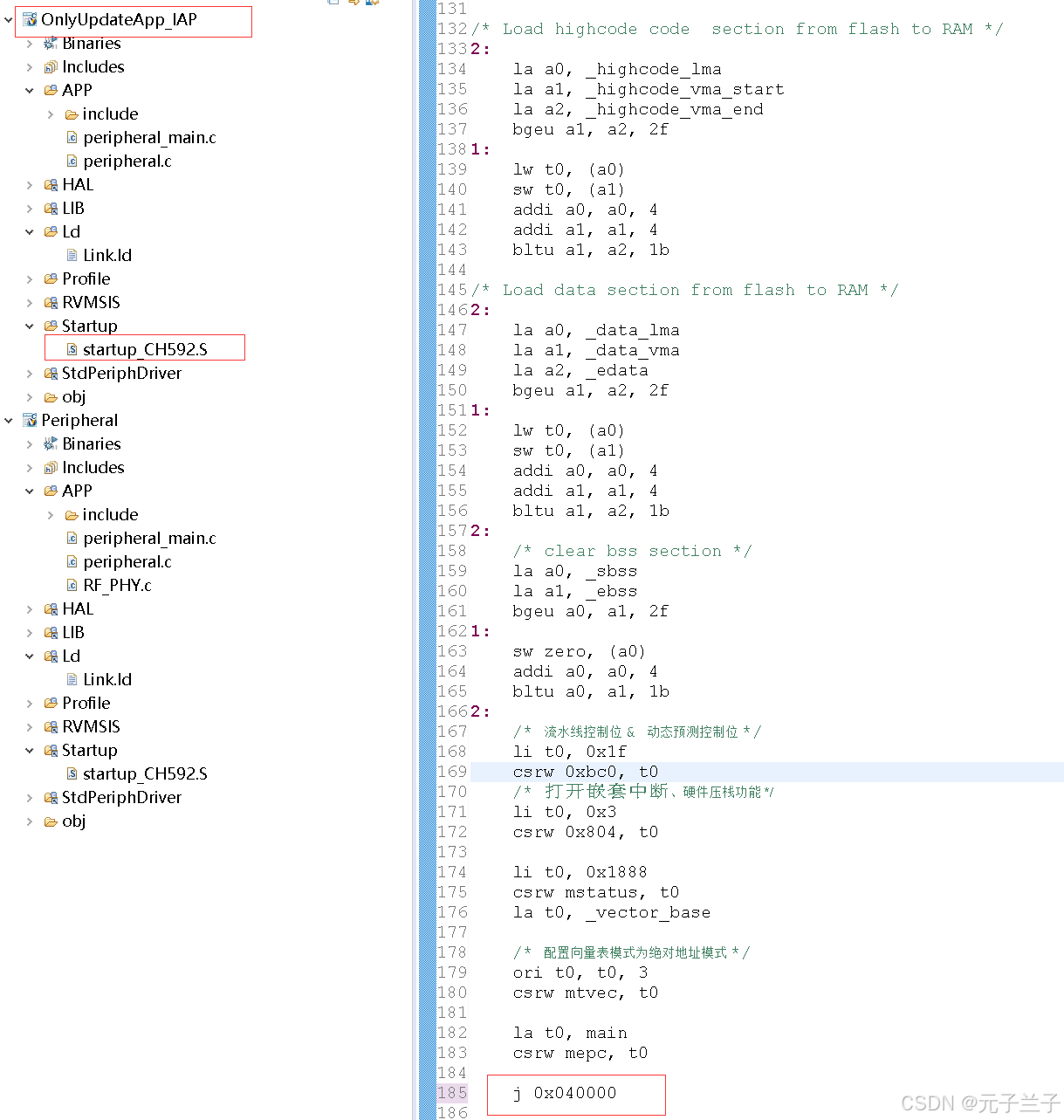This screenshot has height=1120, width=1064.
Task: Click the RF_PHY.c file icon
Action: point(72,585)
